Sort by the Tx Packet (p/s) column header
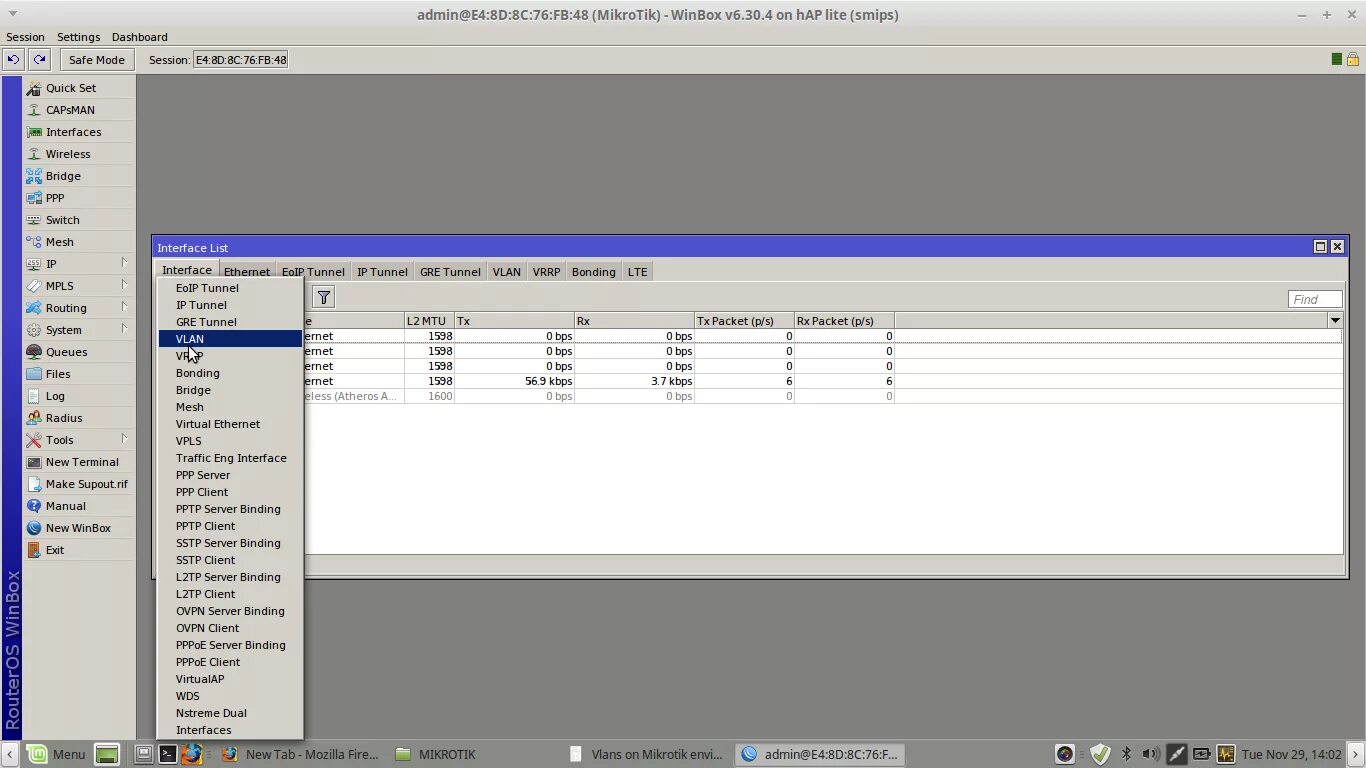Image resolution: width=1366 pixels, height=768 pixels. [x=744, y=321]
